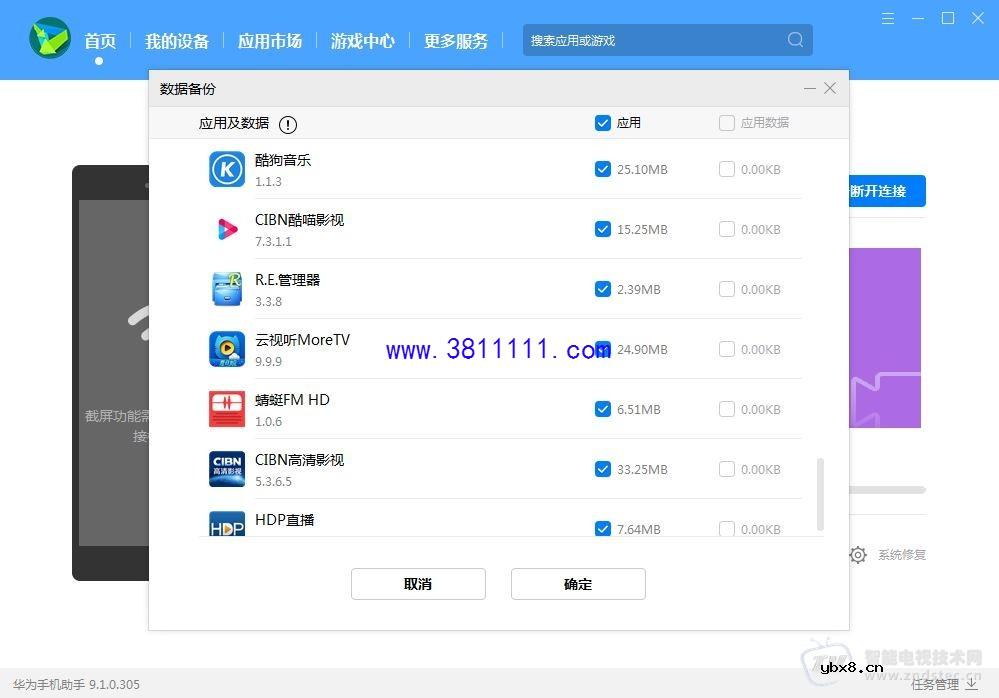Click the 系统修复 gear icon
This screenshot has height=698, width=999.
coord(858,554)
